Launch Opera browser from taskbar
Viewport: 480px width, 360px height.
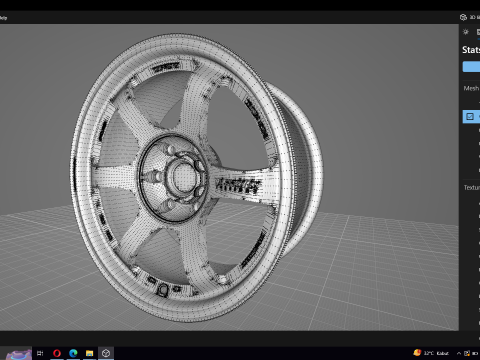[57, 353]
